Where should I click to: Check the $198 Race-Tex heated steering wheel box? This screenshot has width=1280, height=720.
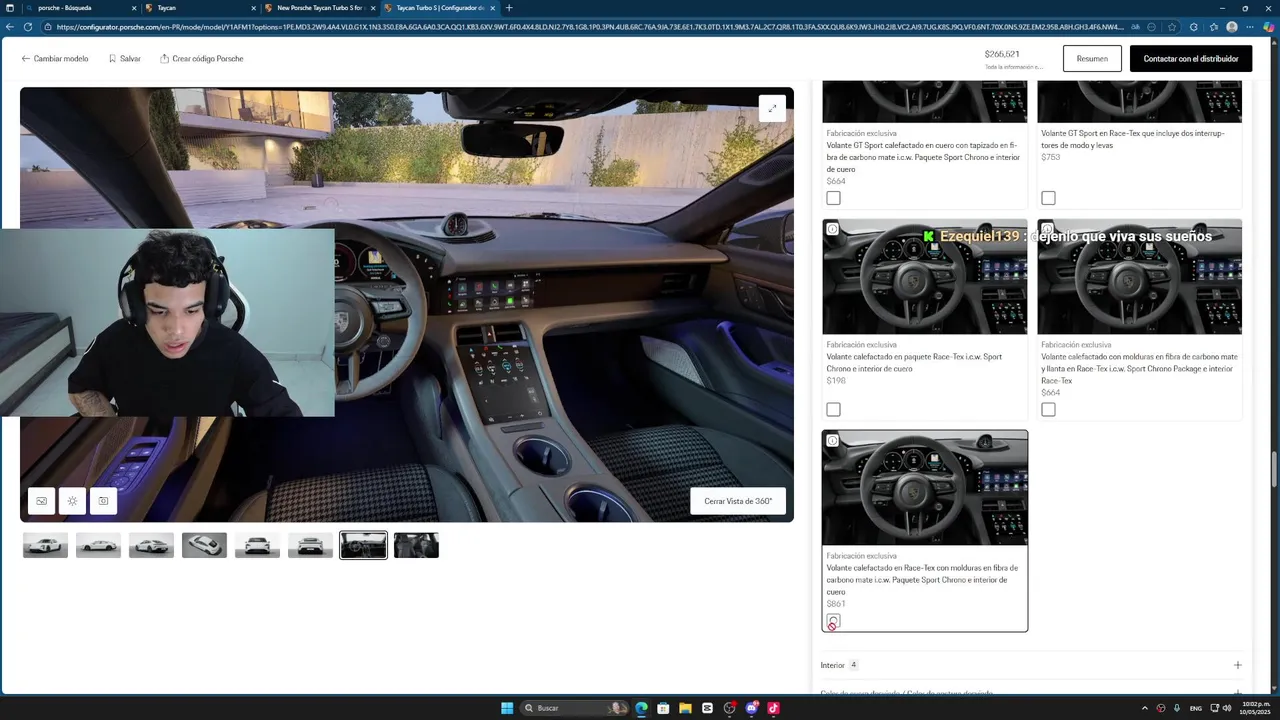click(x=833, y=409)
